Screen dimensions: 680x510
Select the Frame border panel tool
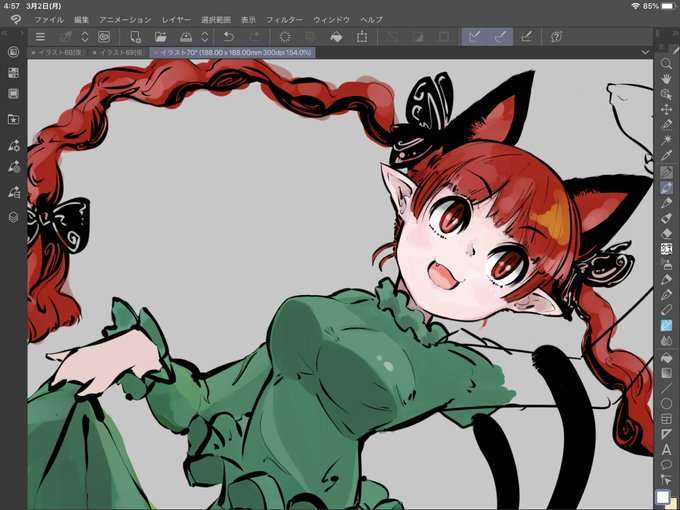click(666, 419)
